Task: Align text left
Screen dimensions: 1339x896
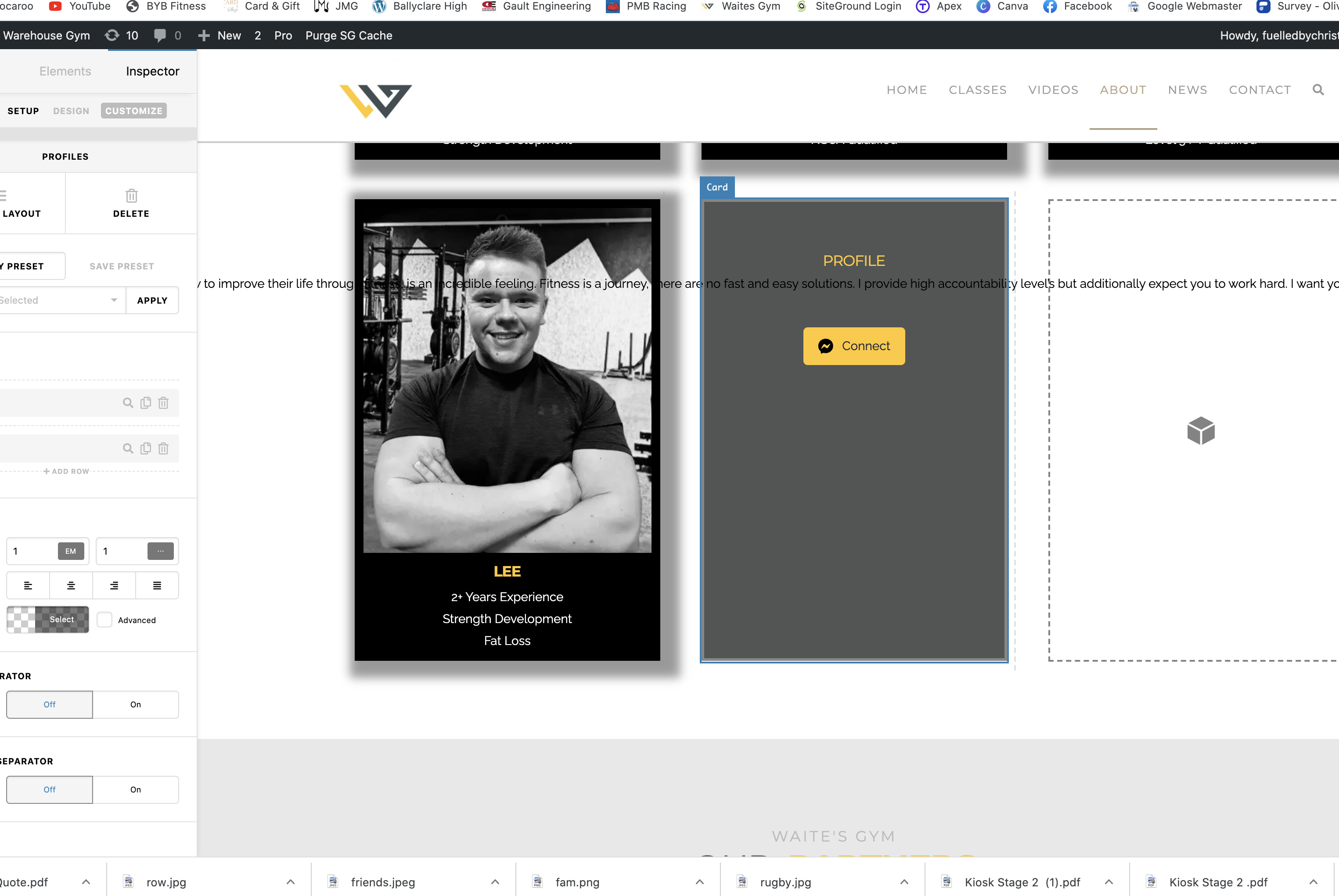Action: pos(28,585)
